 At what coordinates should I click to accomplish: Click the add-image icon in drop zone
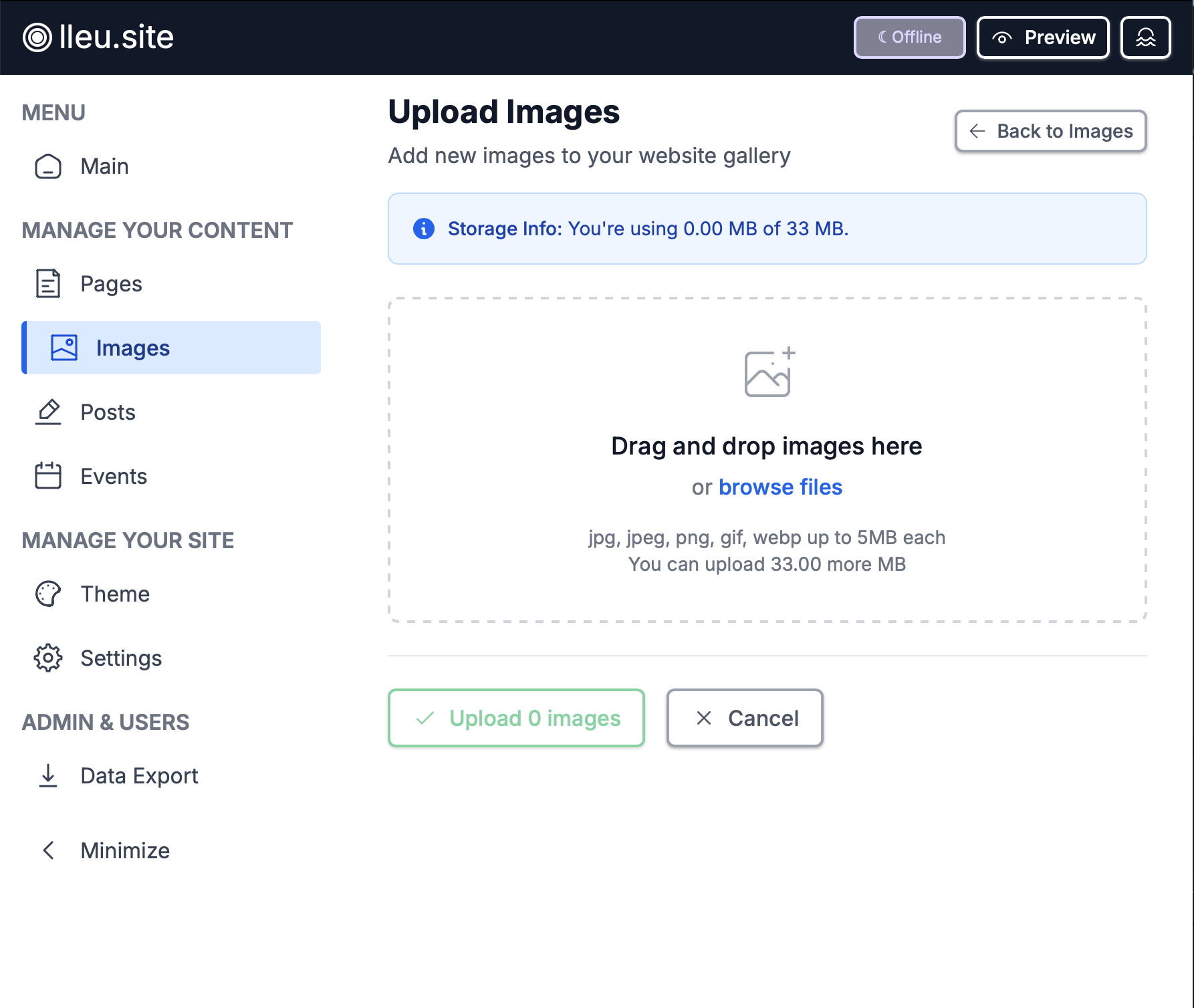769,372
